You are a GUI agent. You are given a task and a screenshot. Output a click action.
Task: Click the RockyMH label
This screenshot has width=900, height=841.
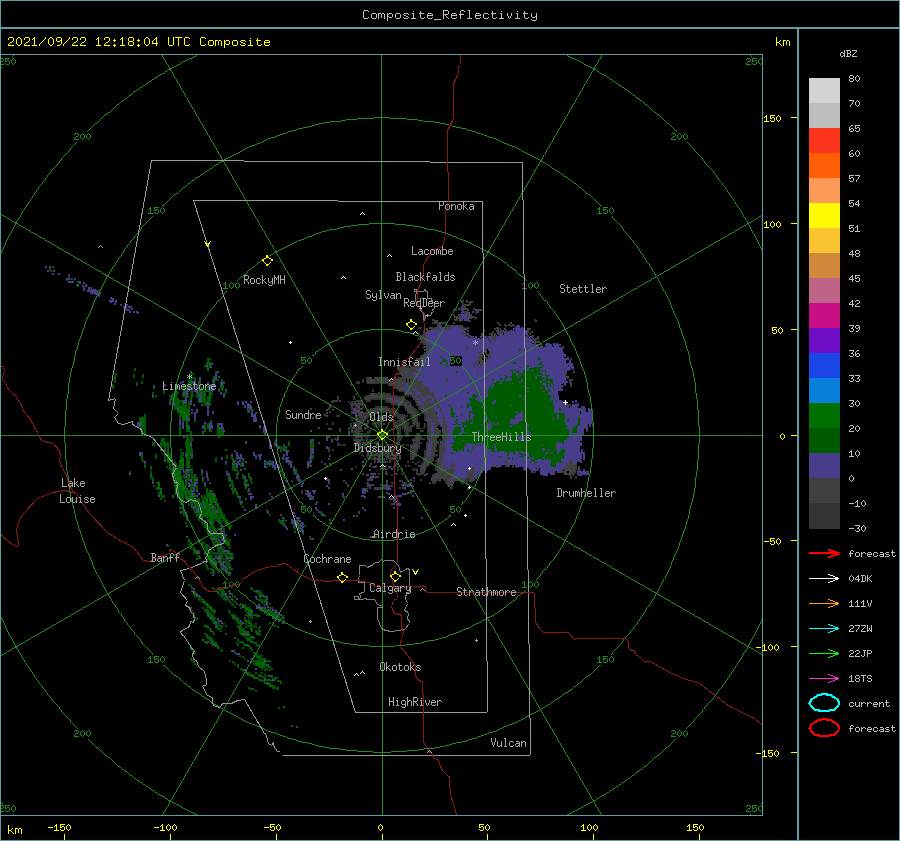click(x=264, y=280)
